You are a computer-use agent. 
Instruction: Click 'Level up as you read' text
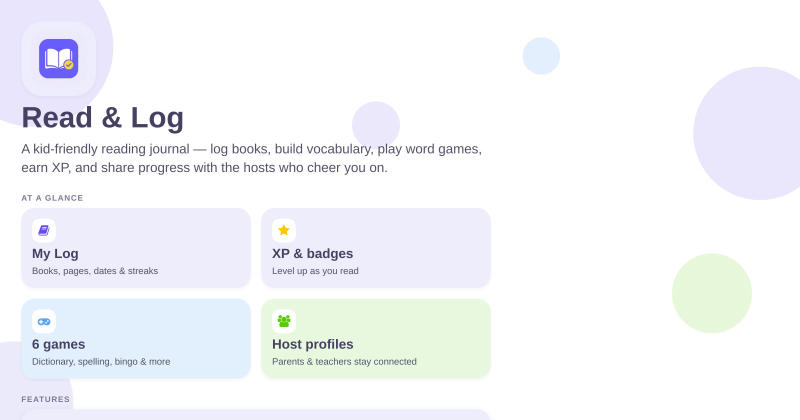click(x=315, y=271)
